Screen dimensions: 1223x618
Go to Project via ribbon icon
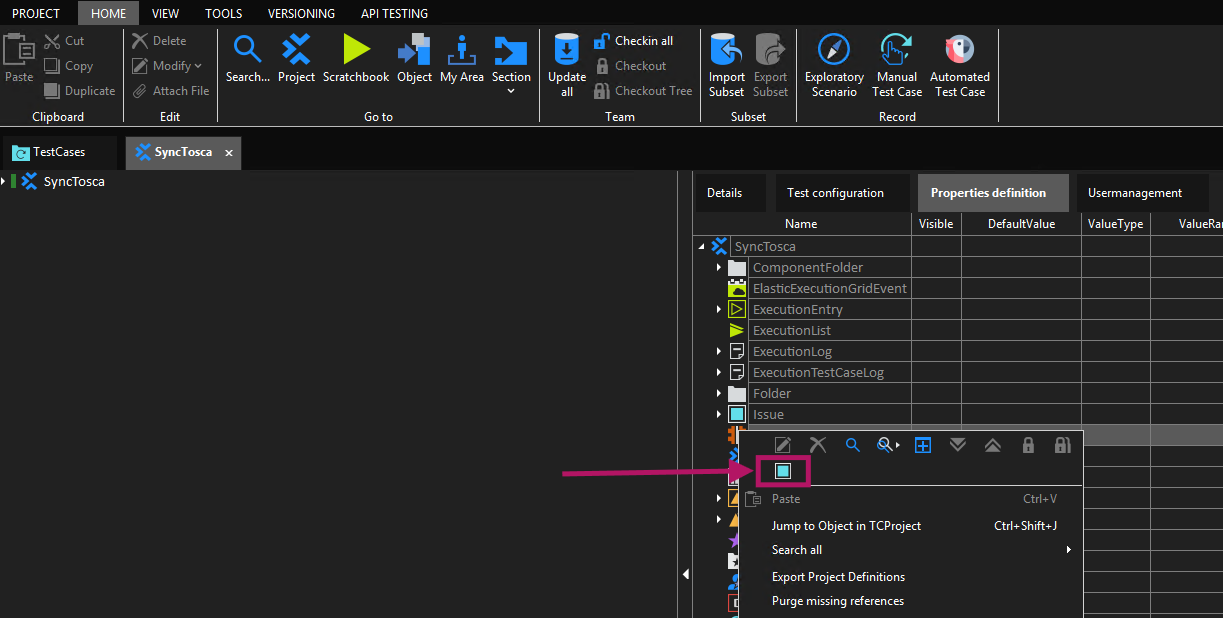click(x=296, y=50)
